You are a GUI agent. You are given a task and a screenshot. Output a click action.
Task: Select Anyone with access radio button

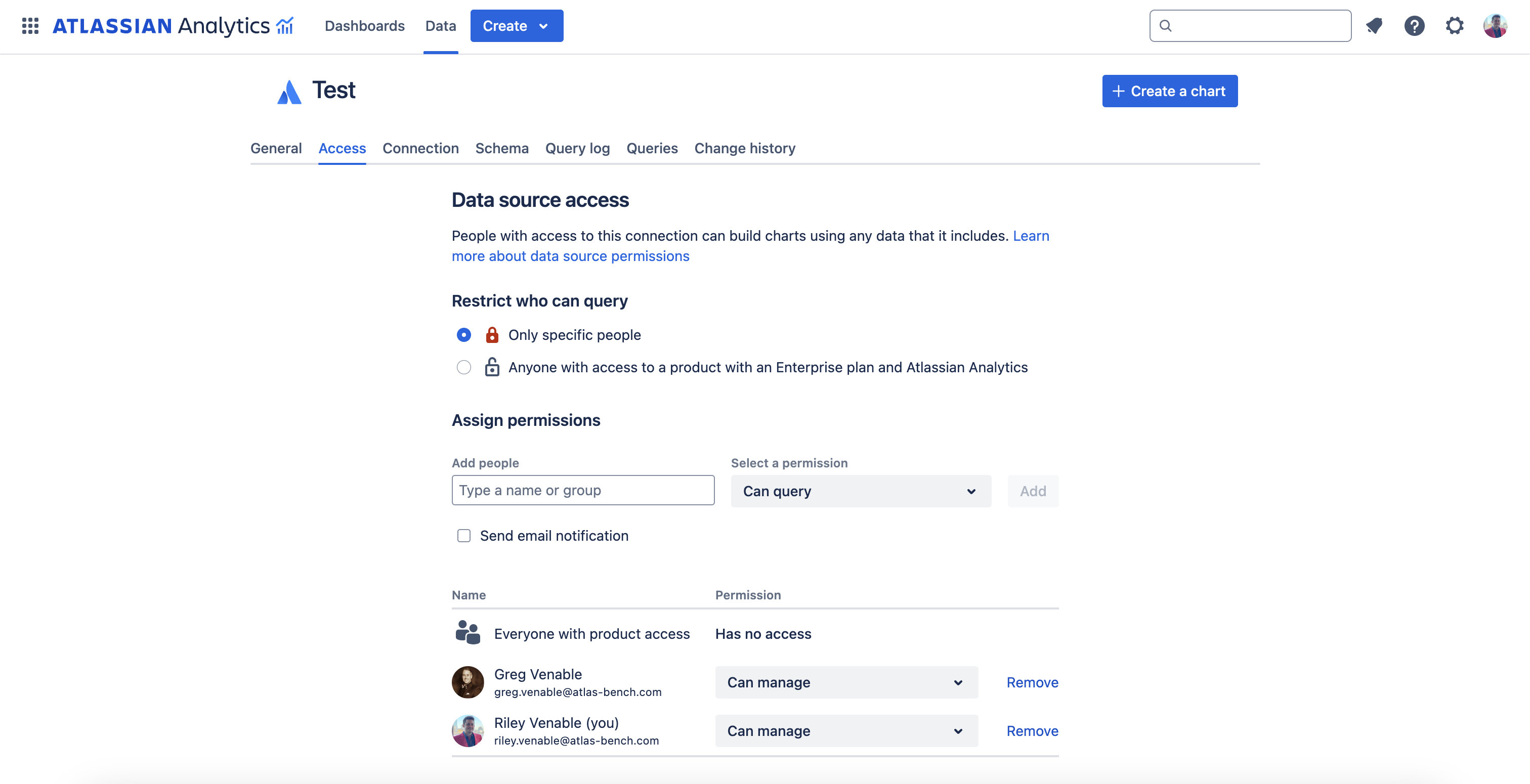pyautogui.click(x=464, y=367)
